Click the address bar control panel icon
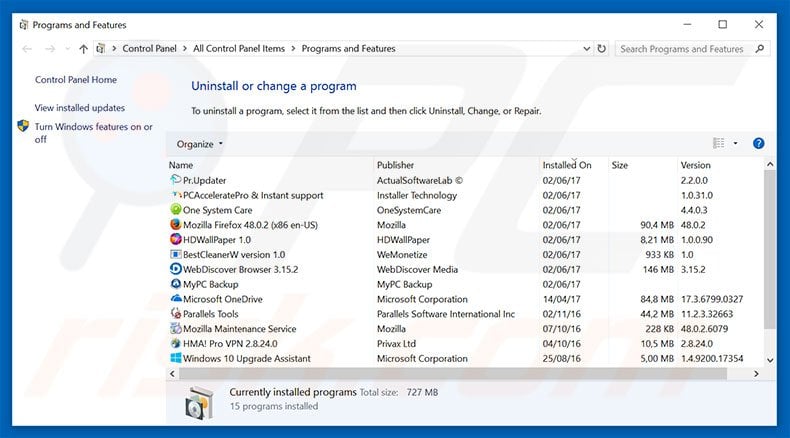Image resolution: width=790 pixels, height=438 pixels. coord(101,49)
